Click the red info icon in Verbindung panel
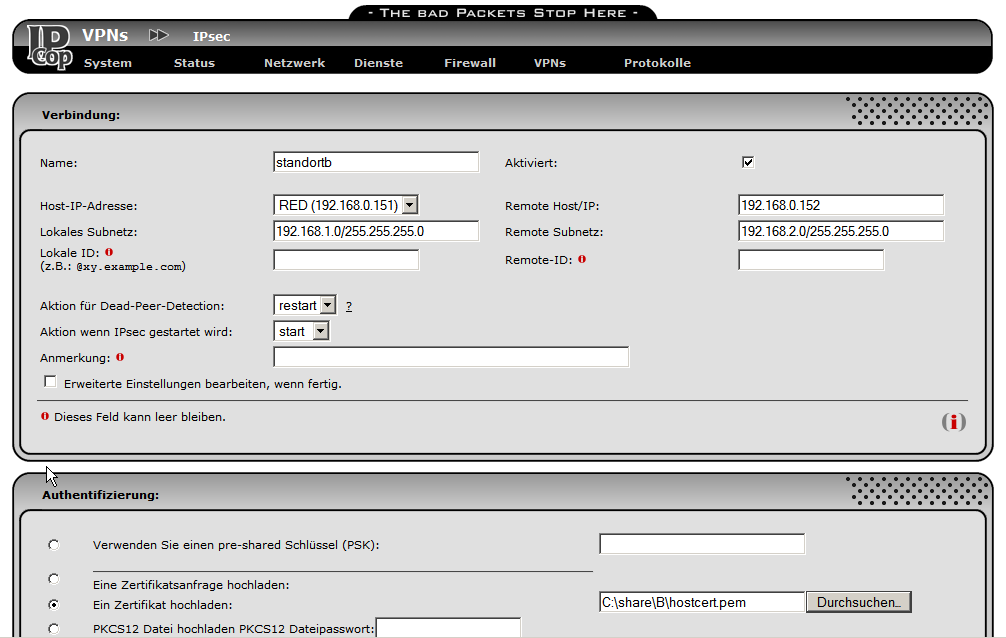The height and width of the screenshot is (638, 1006). pos(953,422)
